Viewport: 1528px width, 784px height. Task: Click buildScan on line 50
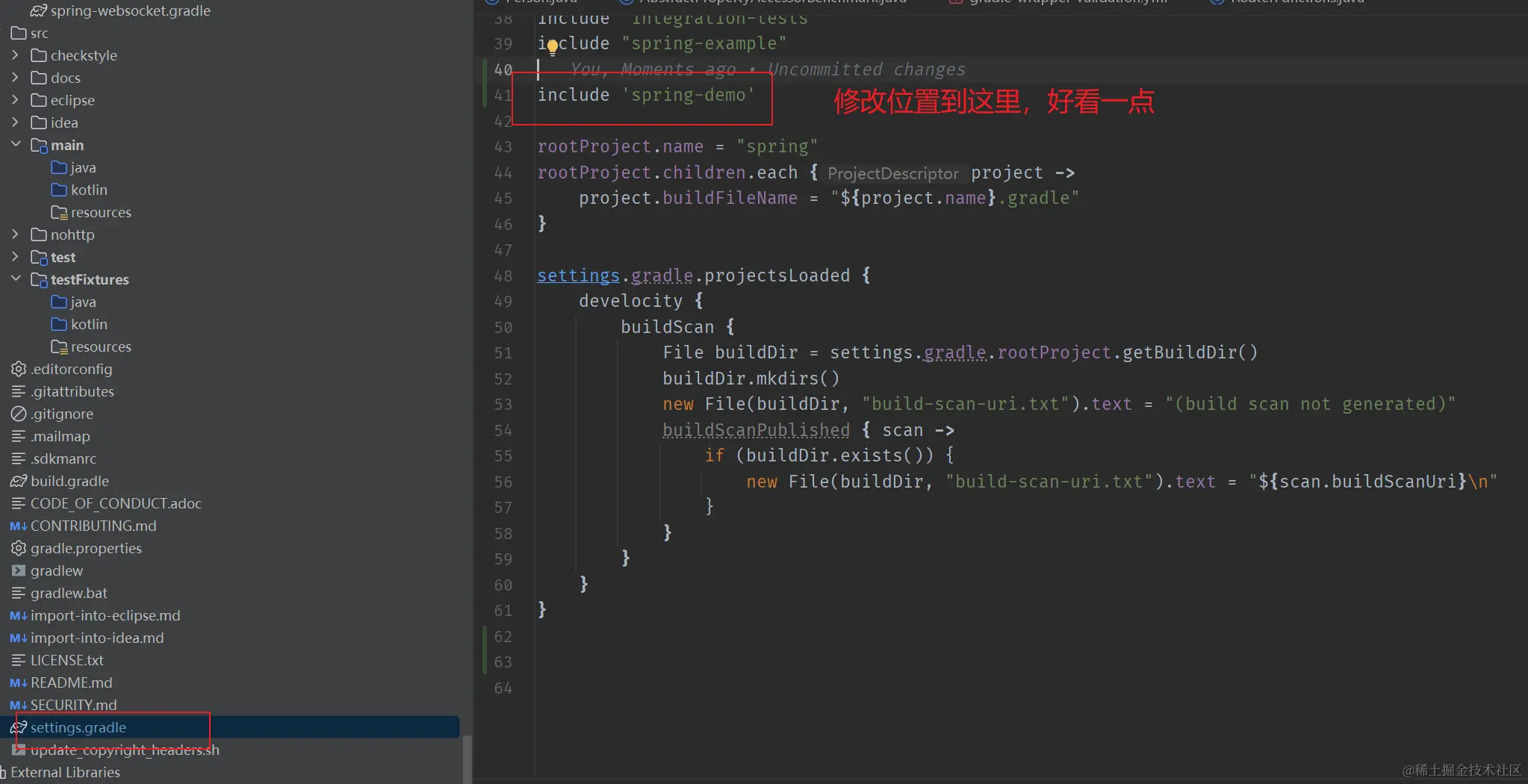pos(668,327)
